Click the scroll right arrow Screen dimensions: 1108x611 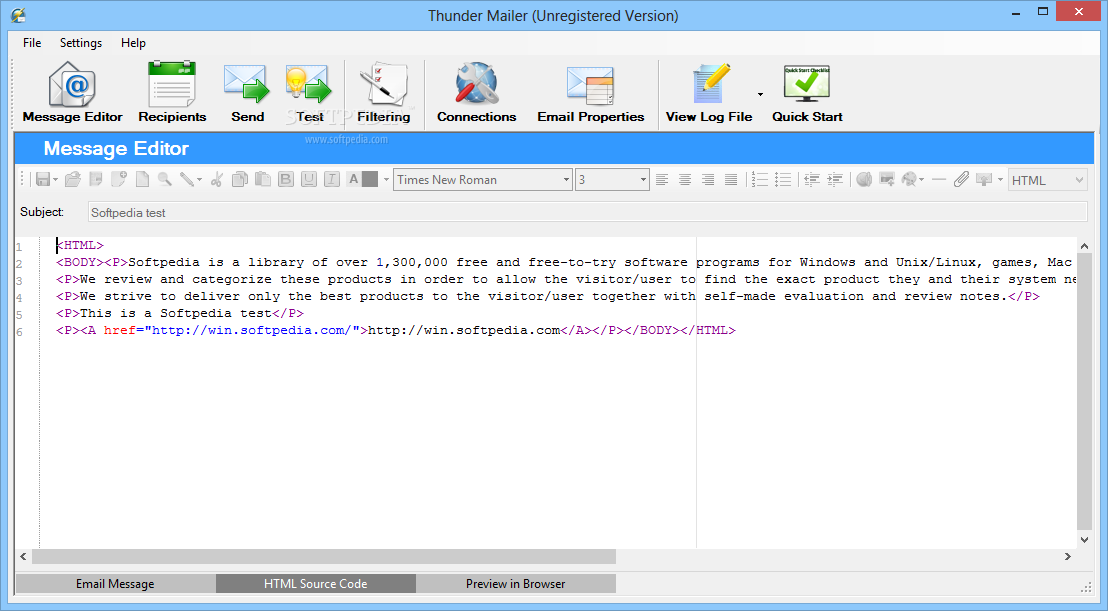[x=1068, y=557]
